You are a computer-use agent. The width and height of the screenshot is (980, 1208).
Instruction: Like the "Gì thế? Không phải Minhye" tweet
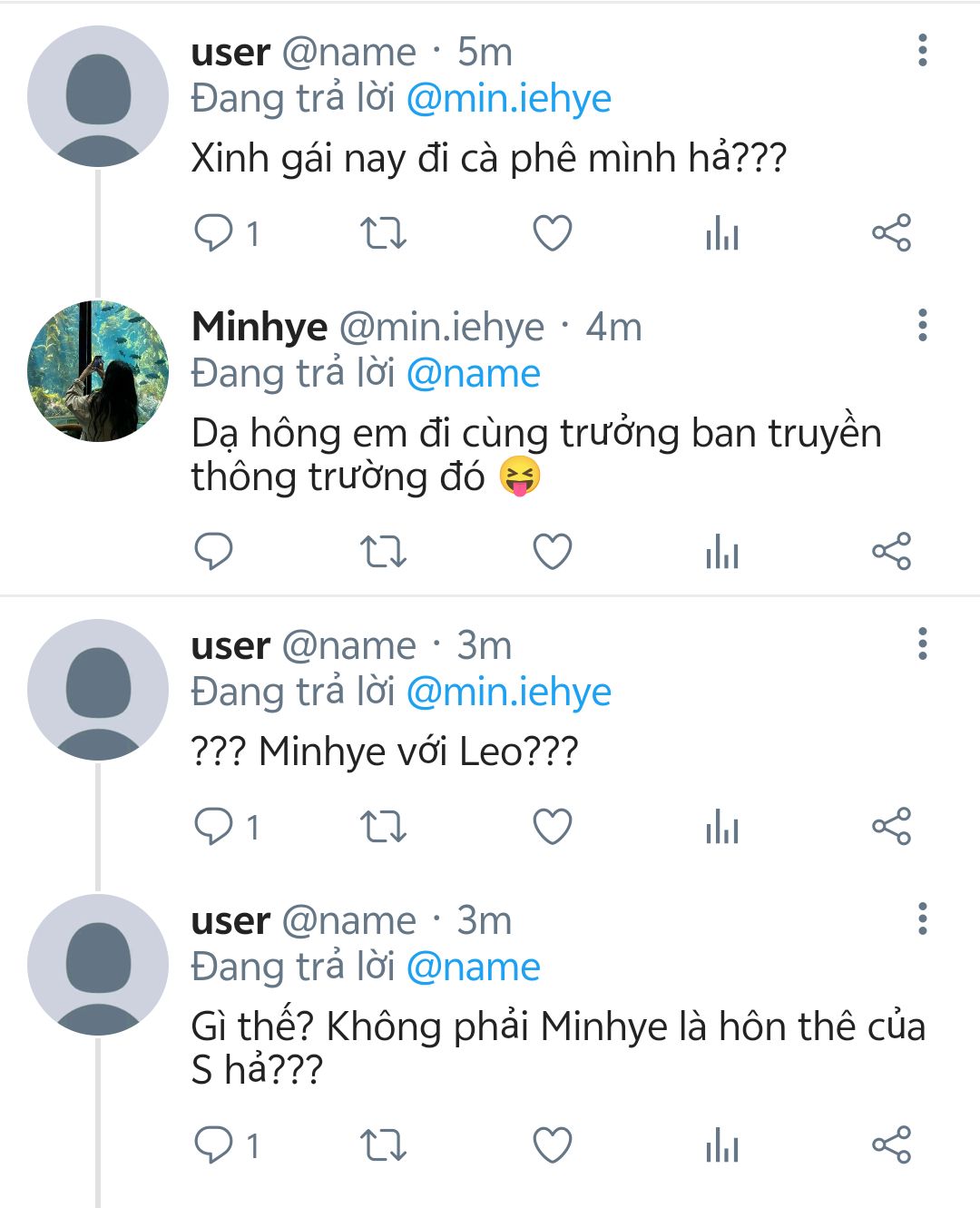click(x=552, y=1145)
